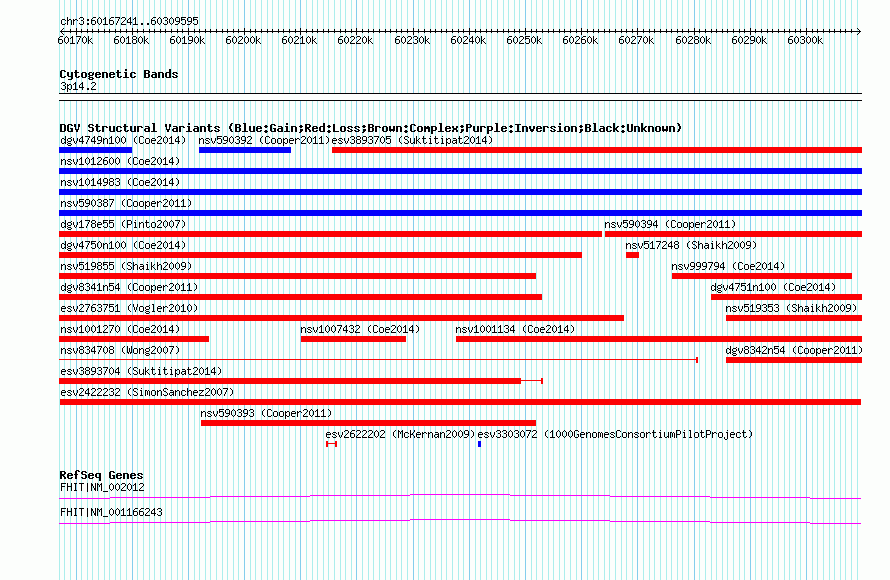Image resolution: width=890 pixels, height=580 pixels.
Task: Click the dgv4749n100 (Coe2014) variant label
Action: (x=123, y=140)
